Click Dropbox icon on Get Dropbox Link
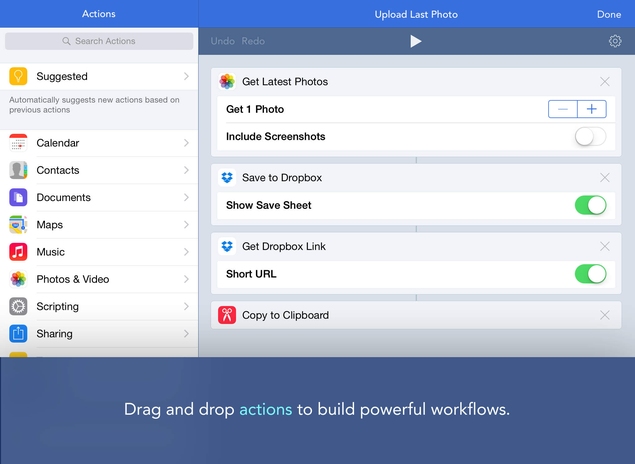 (x=227, y=246)
